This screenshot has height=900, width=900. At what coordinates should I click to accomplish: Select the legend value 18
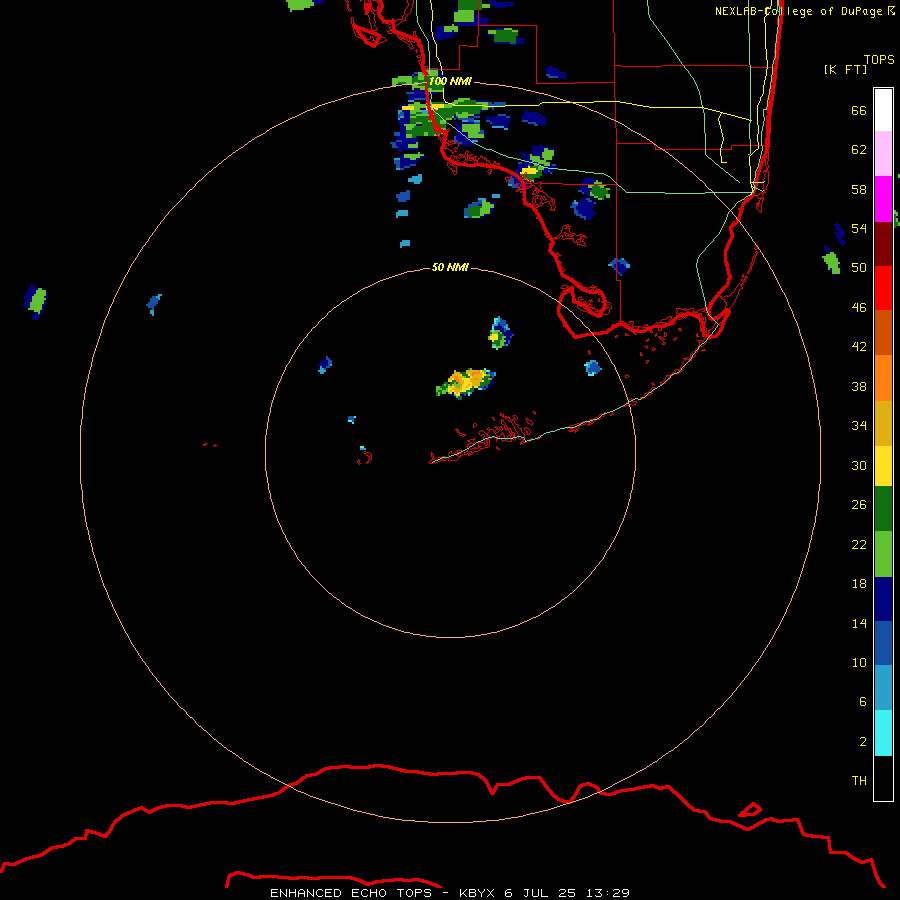859,584
